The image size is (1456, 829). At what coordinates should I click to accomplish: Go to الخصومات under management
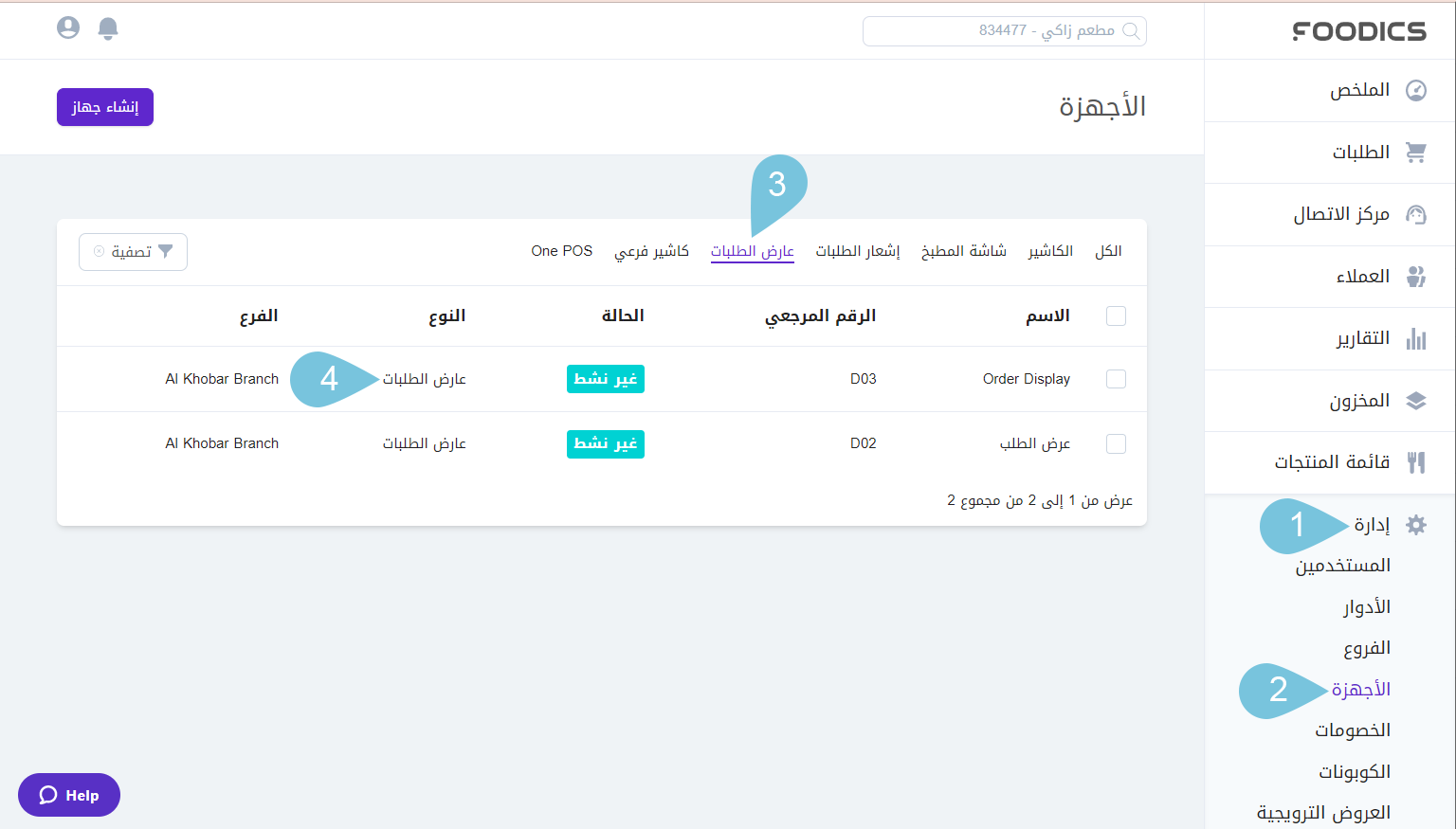tap(1353, 730)
